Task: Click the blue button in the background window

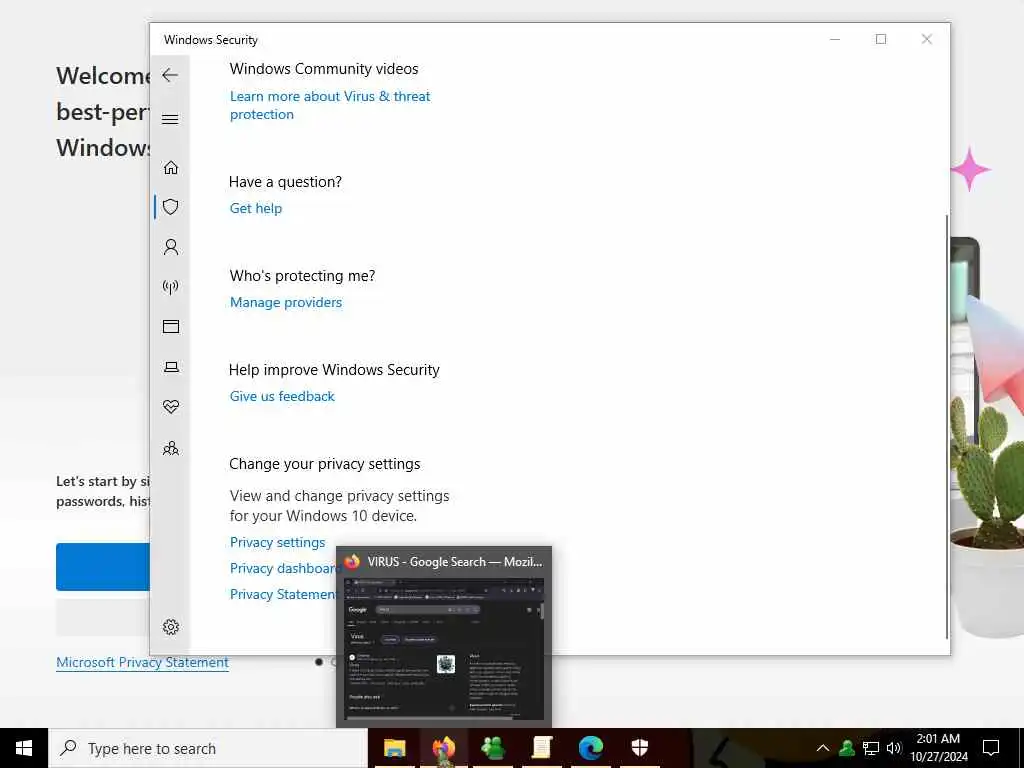Action: tap(103, 567)
